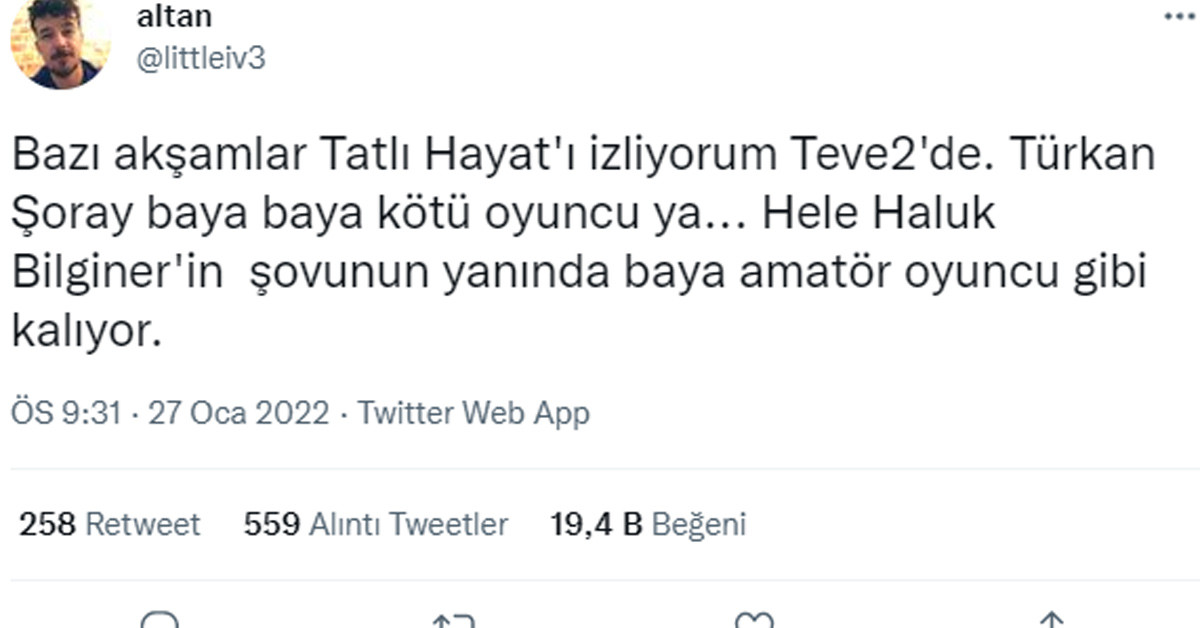Image resolution: width=1200 pixels, height=628 pixels.
Task: Open the Twitter Web App source link
Action: 473,413
